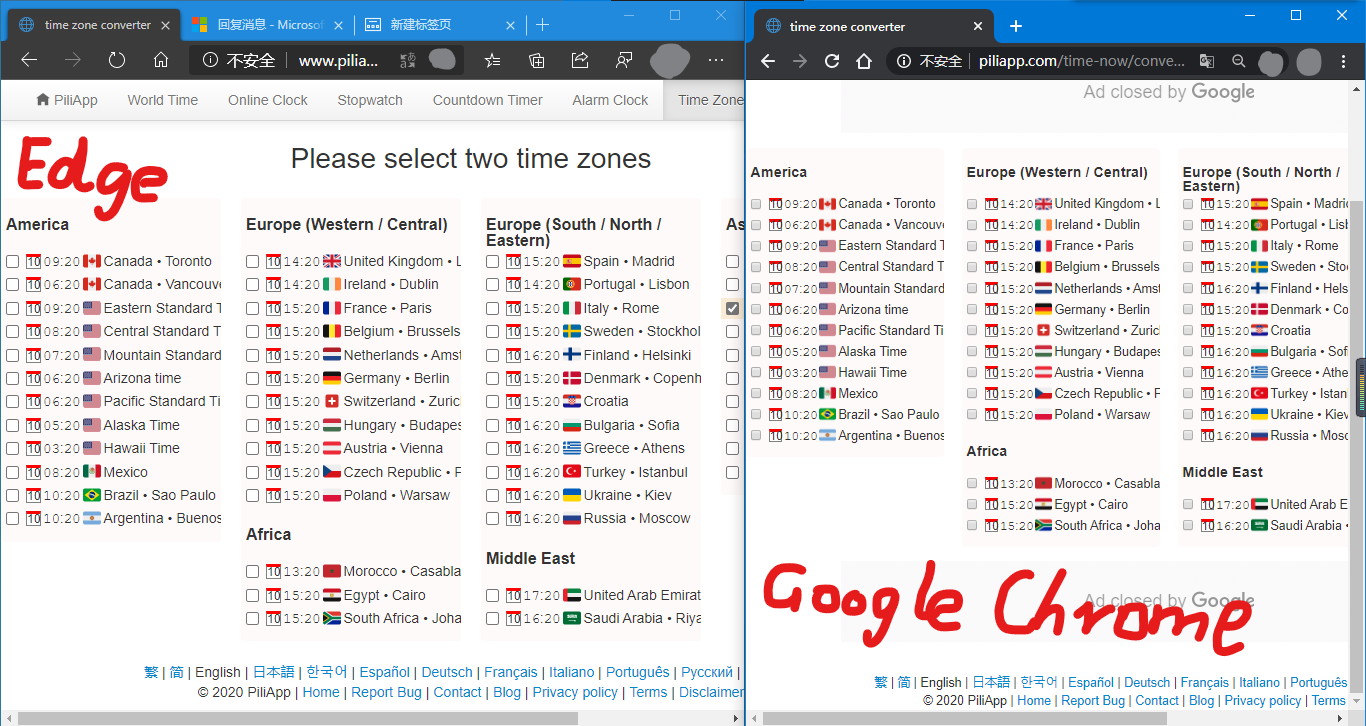Open new tab in Chrome
This screenshot has width=1366, height=726.
[1016, 26]
